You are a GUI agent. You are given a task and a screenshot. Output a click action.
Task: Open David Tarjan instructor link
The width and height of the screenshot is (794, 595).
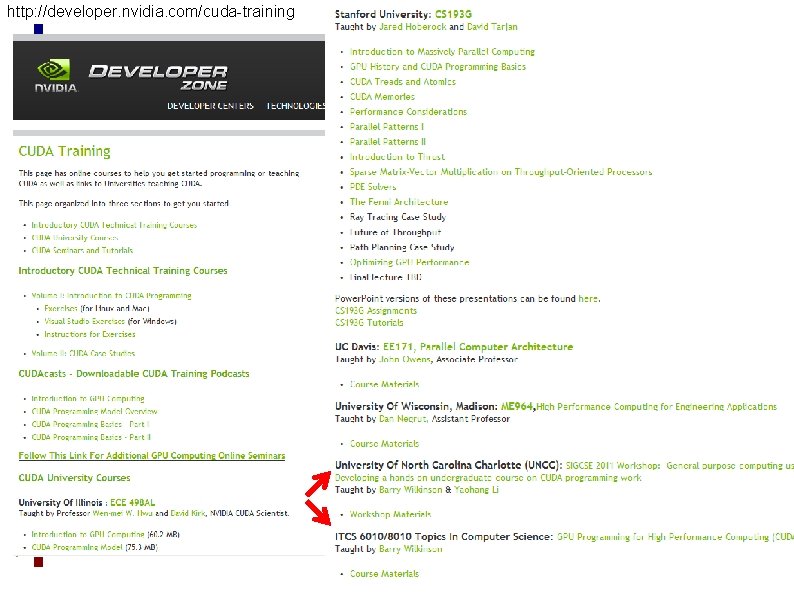[x=492, y=26]
